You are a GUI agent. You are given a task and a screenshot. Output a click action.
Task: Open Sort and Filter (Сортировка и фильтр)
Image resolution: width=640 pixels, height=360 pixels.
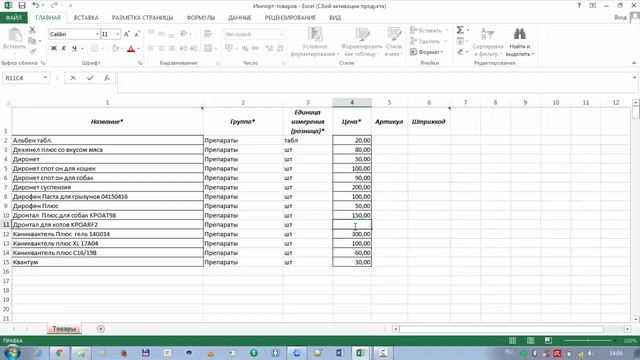487,42
